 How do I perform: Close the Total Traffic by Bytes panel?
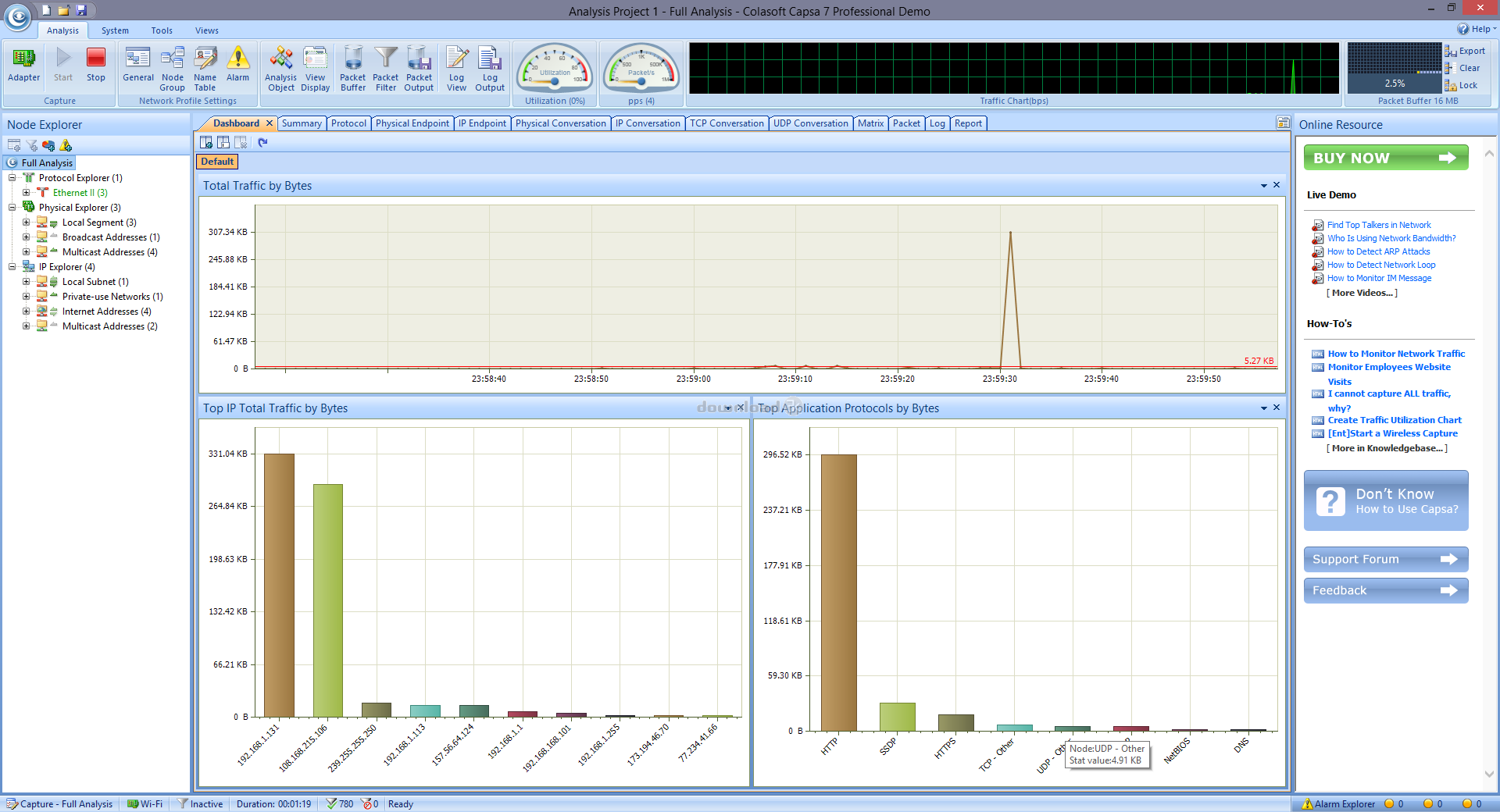[x=1277, y=185]
